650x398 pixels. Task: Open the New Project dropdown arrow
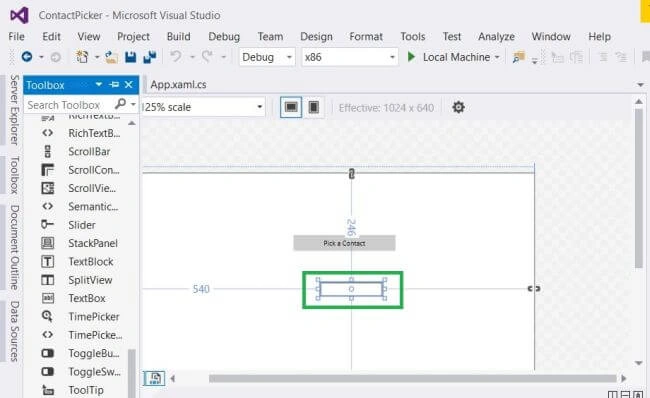tap(97, 57)
